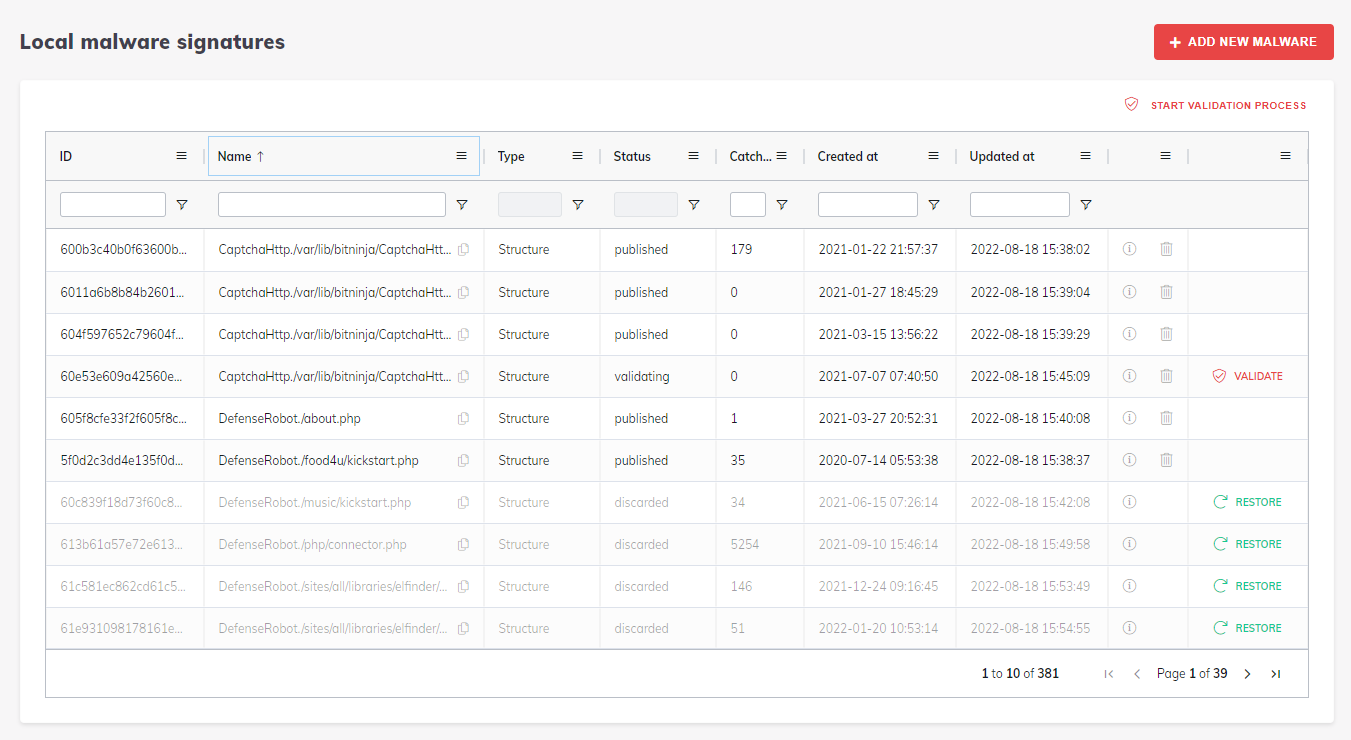Copy the DefenseRobot./food4u/kickstart.php signature name
Viewport: 1351px width, 740px height.
462,460
